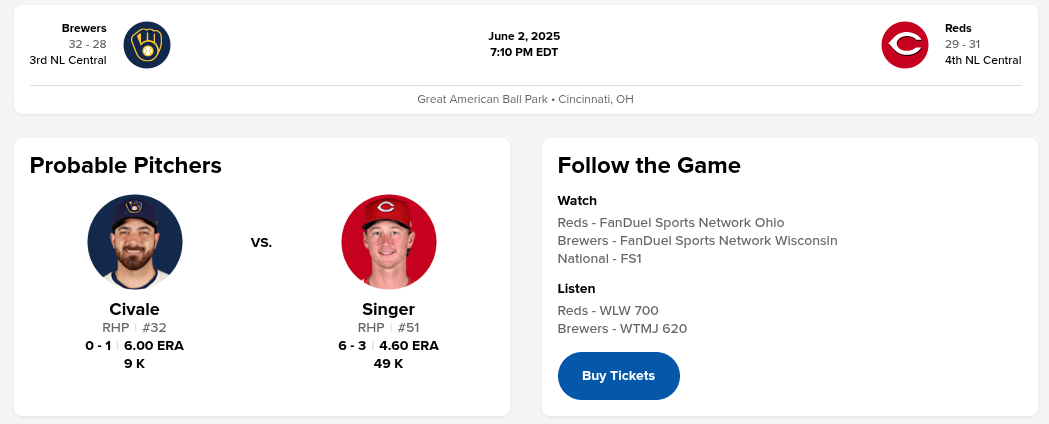Click Brewers FanDuel Sports Network Wisconsin listing
This screenshot has height=424, width=1049.
pos(697,241)
